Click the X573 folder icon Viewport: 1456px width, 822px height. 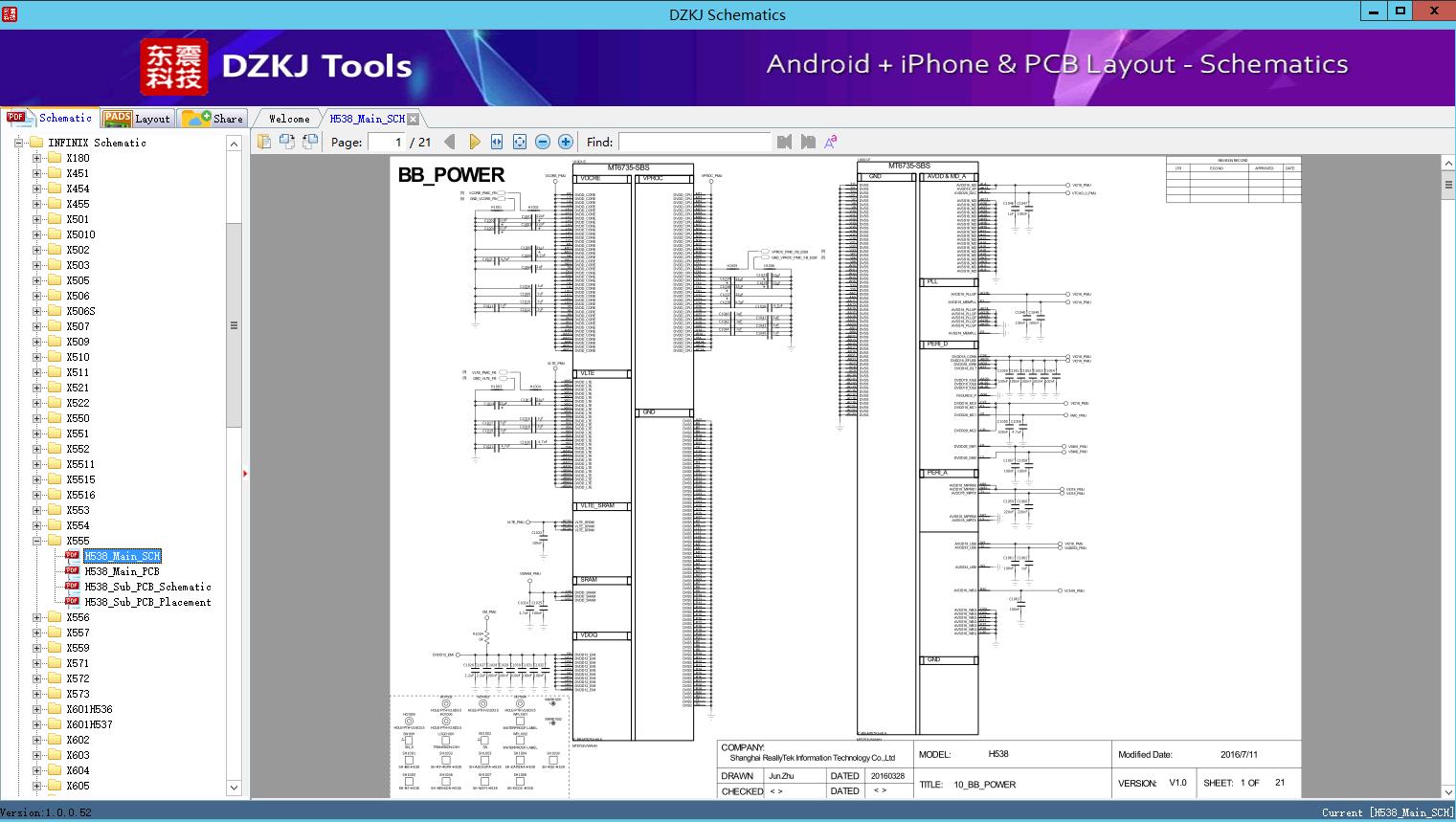55,694
